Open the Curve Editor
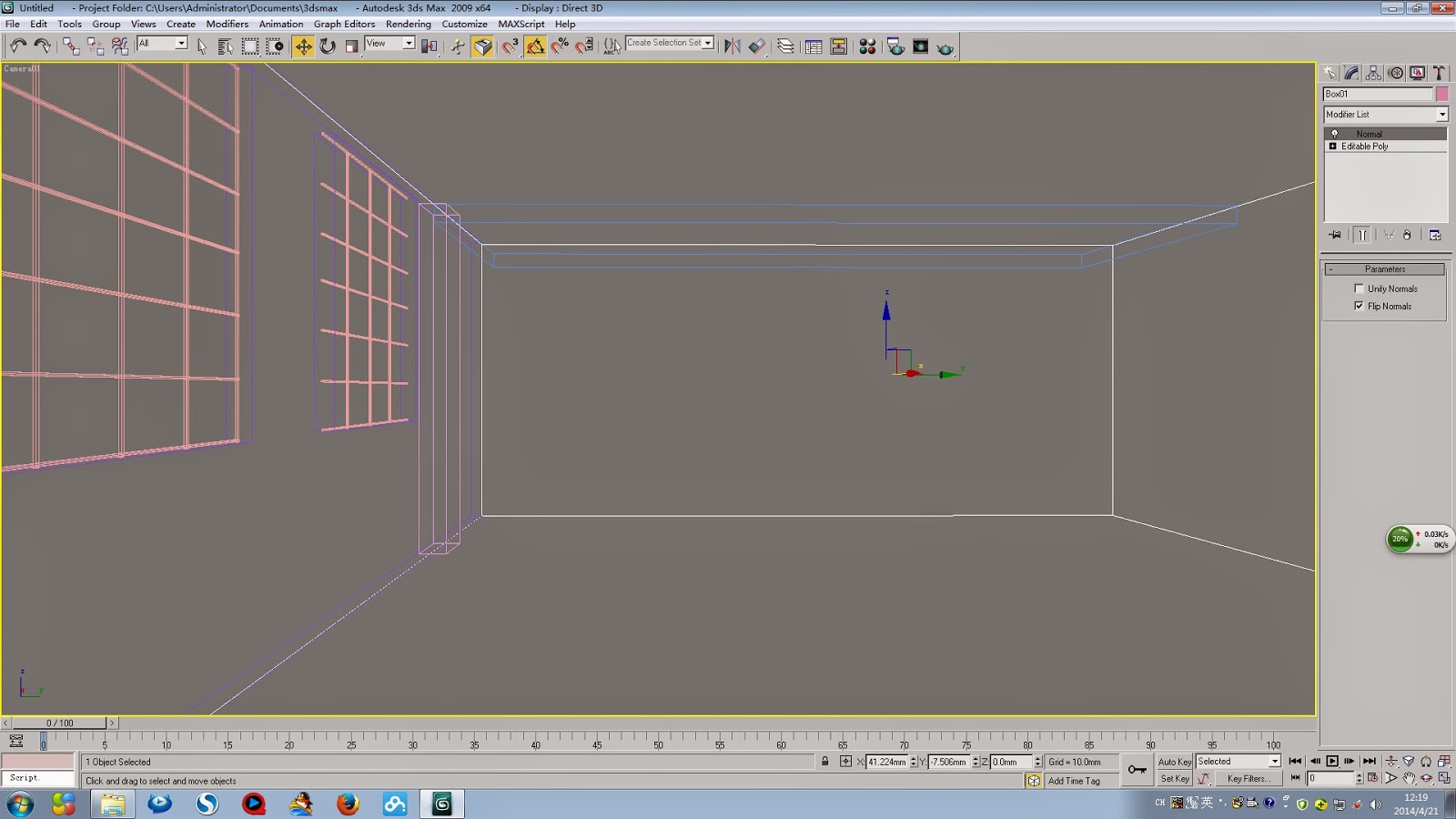Image resolution: width=1456 pixels, height=819 pixels. coord(814,46)
